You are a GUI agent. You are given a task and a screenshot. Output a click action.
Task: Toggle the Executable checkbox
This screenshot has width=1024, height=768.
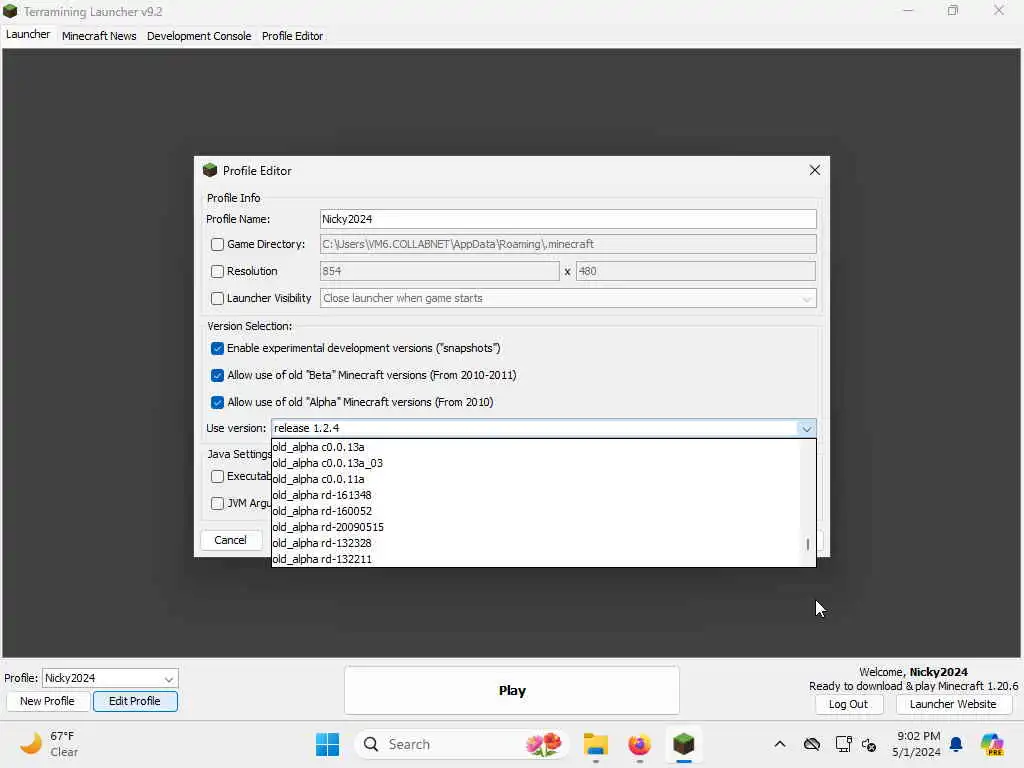(217, 477)
